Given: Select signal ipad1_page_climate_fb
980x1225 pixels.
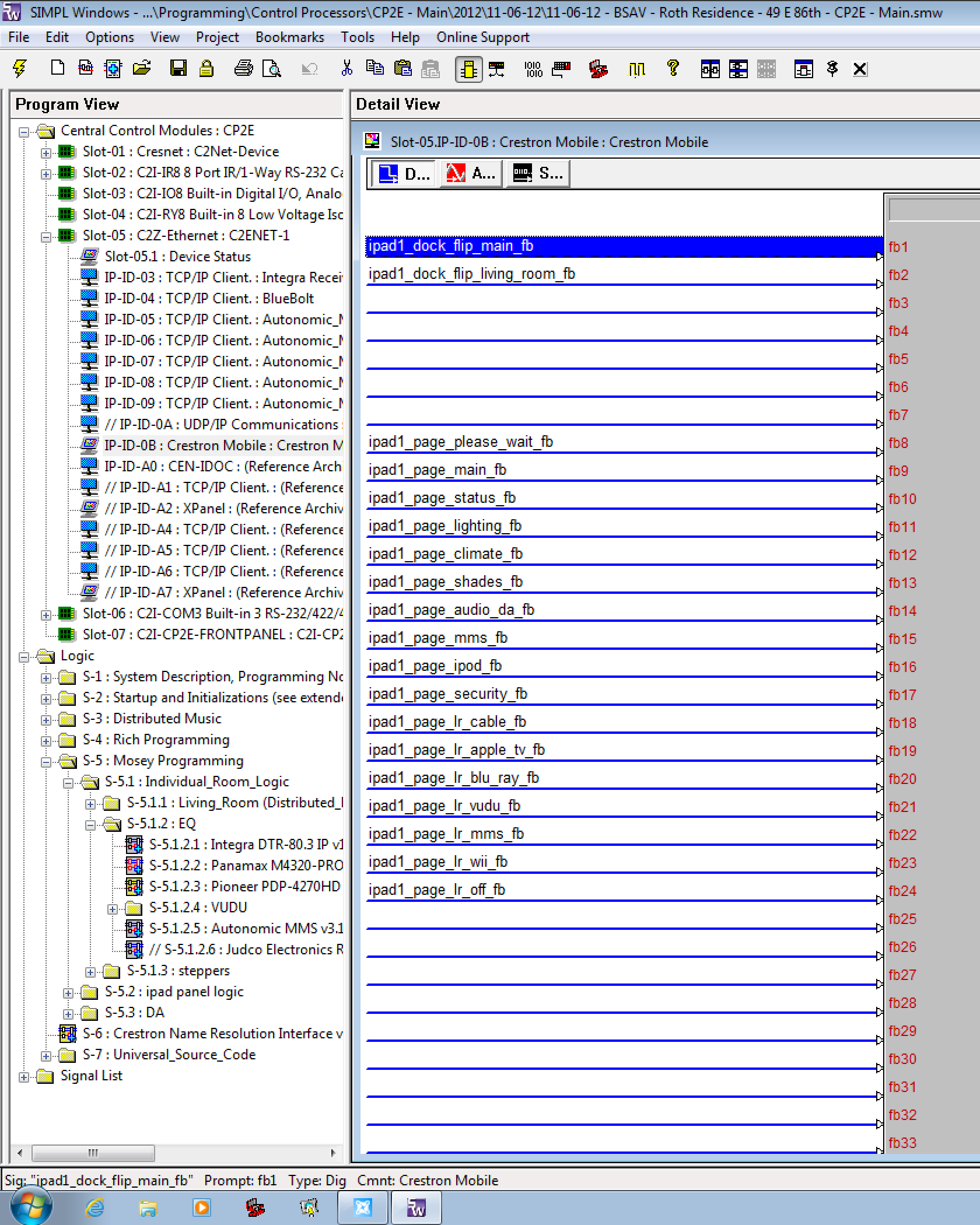Looking at the screenshot, I should (445, 554).
